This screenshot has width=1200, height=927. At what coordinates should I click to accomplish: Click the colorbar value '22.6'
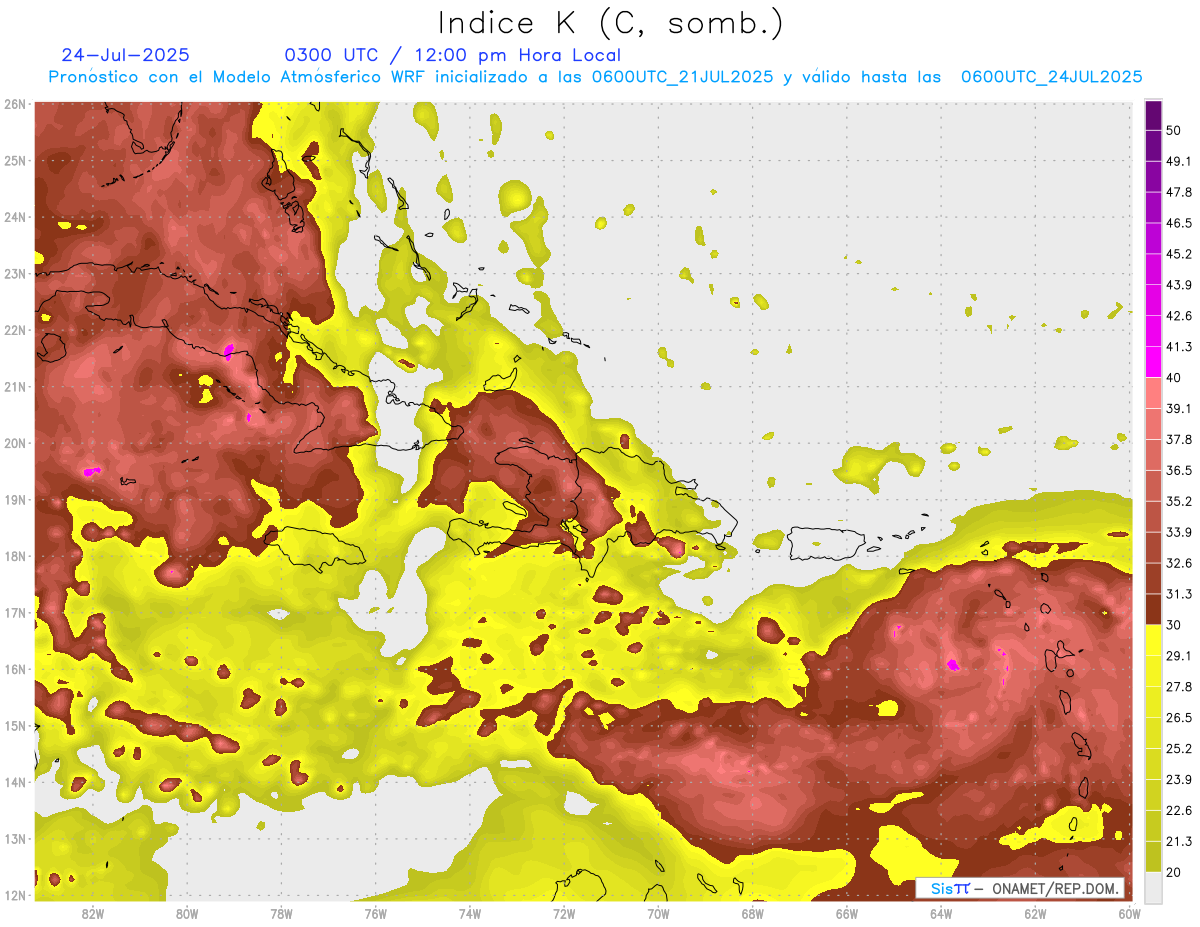1179,811
